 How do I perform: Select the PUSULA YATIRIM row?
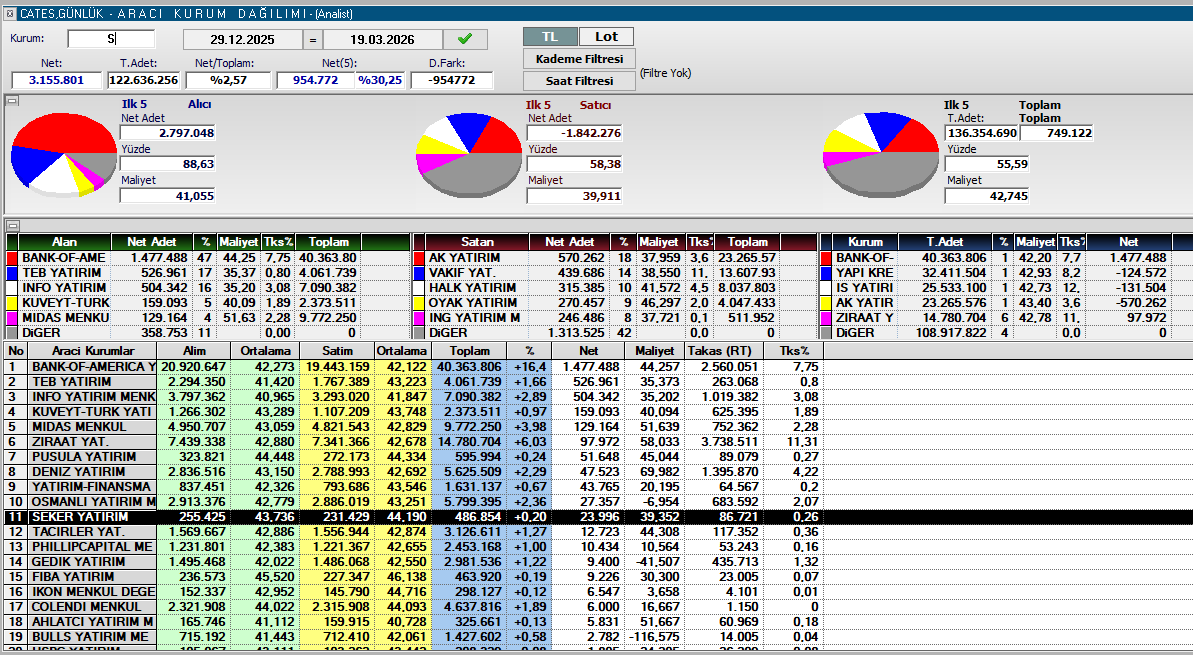(414, 456)
